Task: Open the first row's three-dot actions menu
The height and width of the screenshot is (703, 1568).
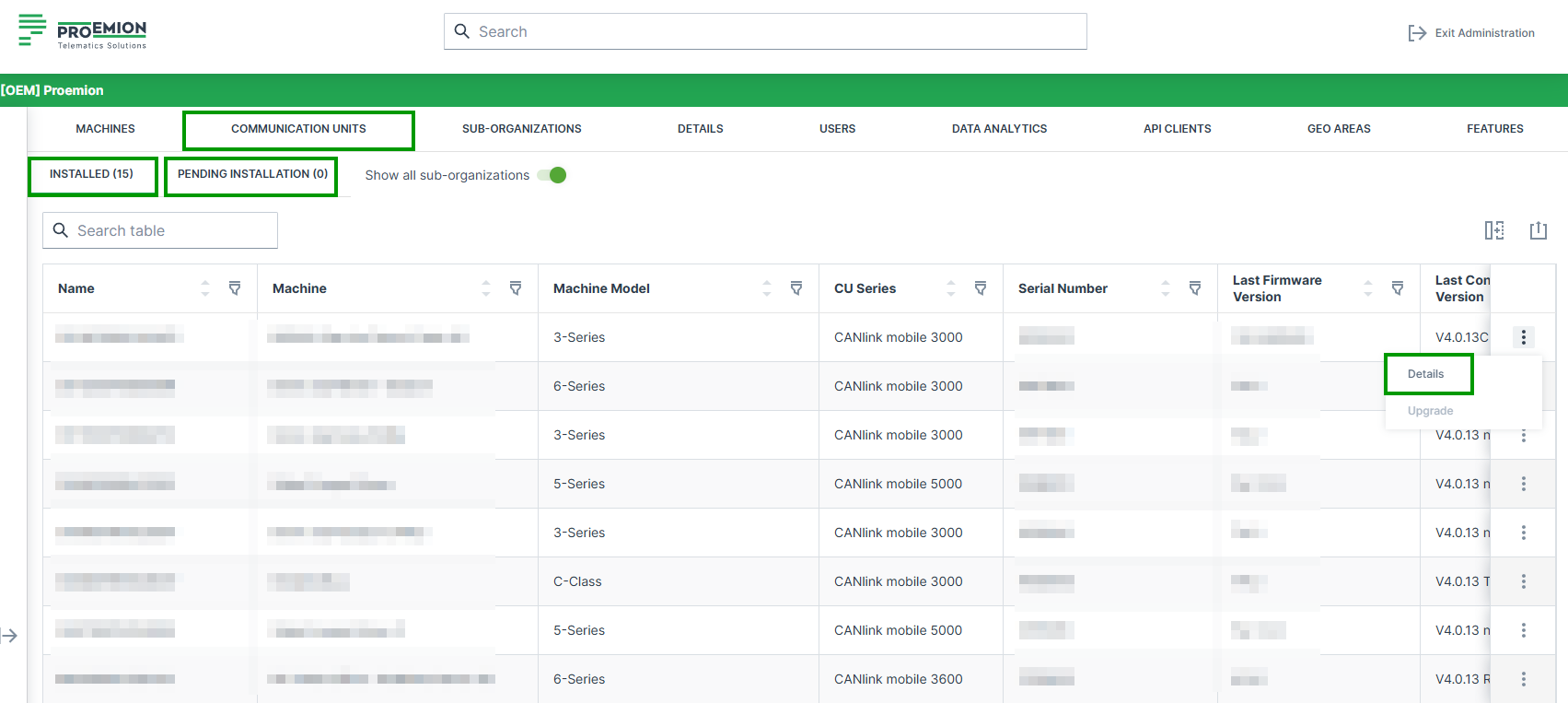Action: click(x=1523, y=337)
